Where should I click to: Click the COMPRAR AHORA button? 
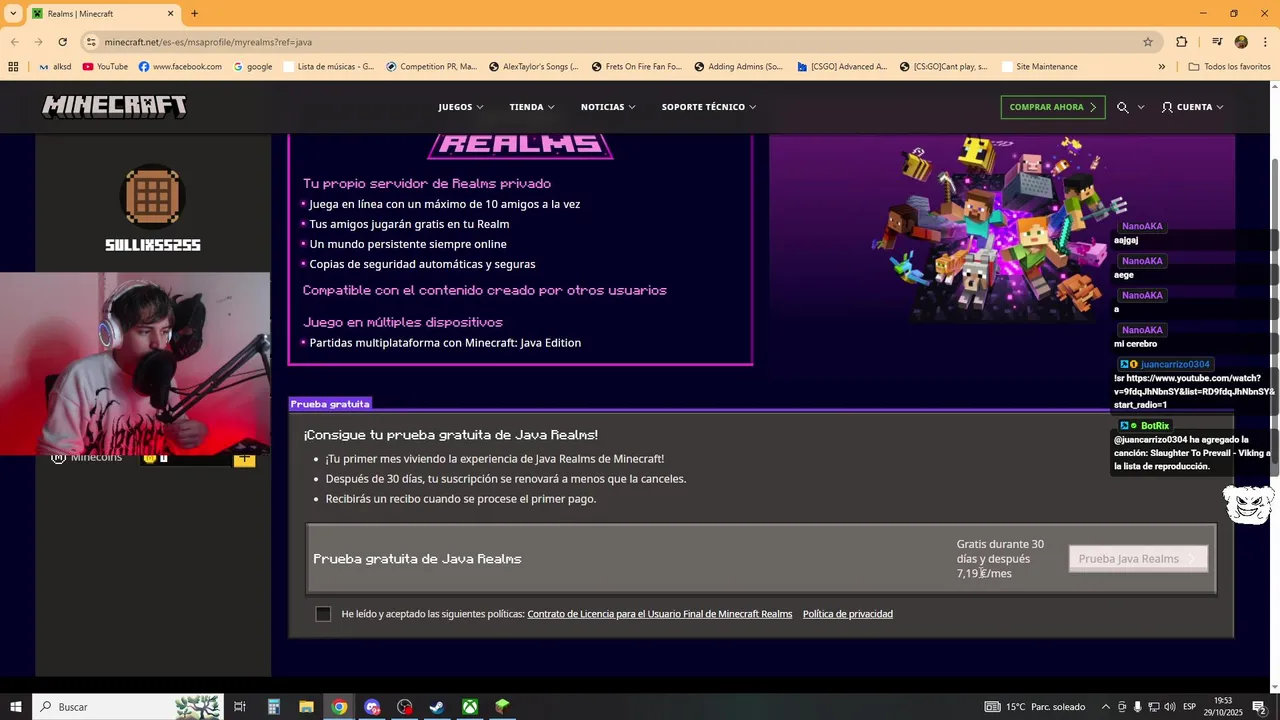pyautogui.click(x=1053, y=107)
